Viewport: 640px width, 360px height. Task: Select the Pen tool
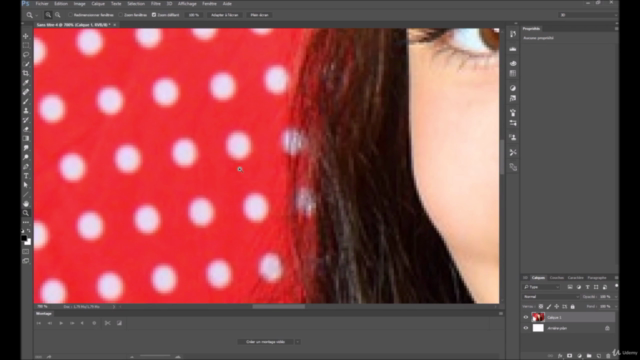pos(26,167)
